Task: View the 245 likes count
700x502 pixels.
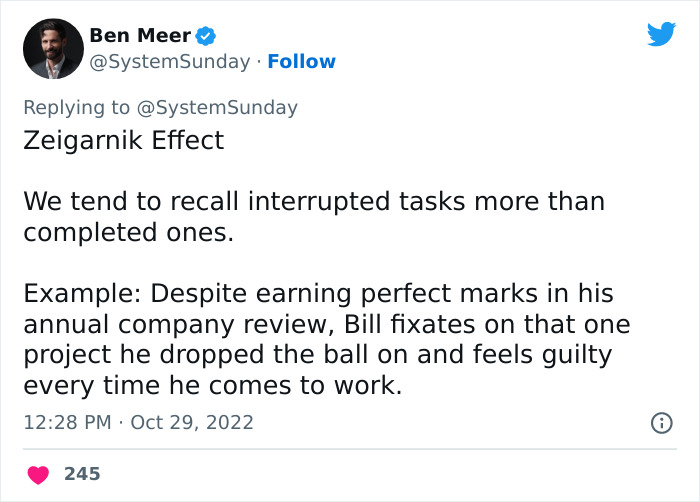Action: click(82, 473)
